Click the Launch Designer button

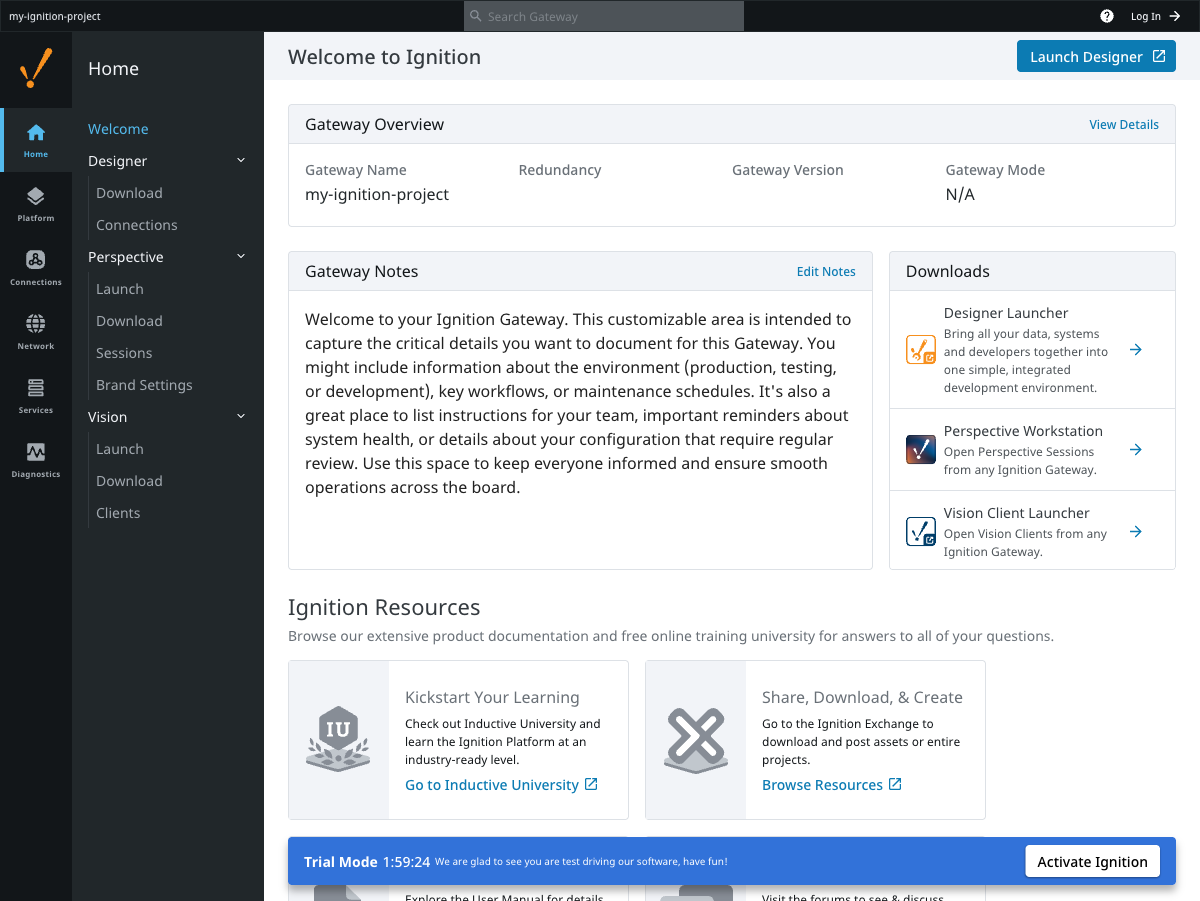pyautogui.click(x=1096, y=56)
